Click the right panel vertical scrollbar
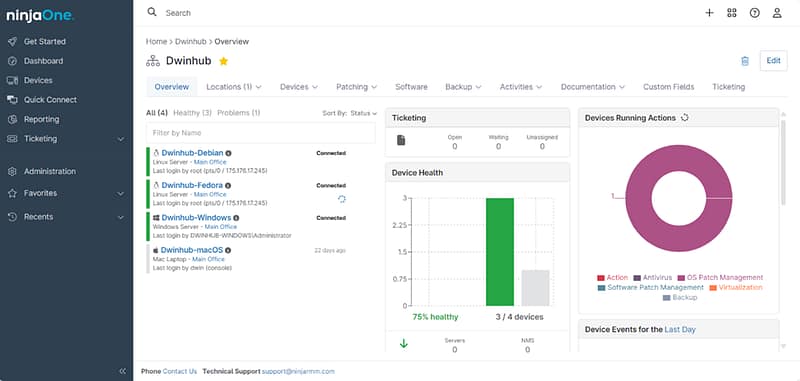 click(784, 162)
